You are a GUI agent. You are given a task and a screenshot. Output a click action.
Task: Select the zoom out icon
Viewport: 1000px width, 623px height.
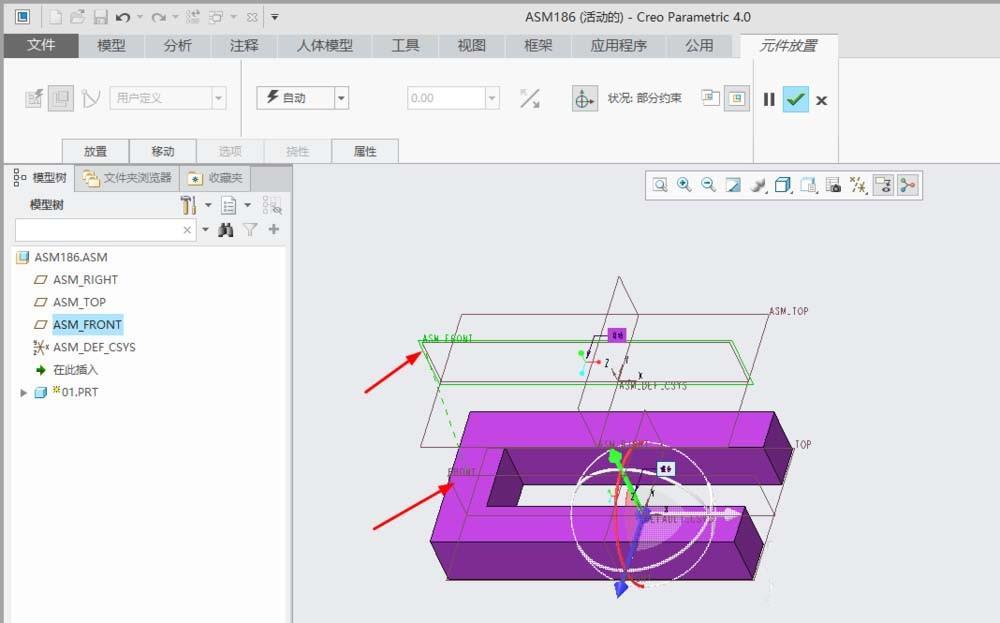pyautogui.click(x=708, y=184)
